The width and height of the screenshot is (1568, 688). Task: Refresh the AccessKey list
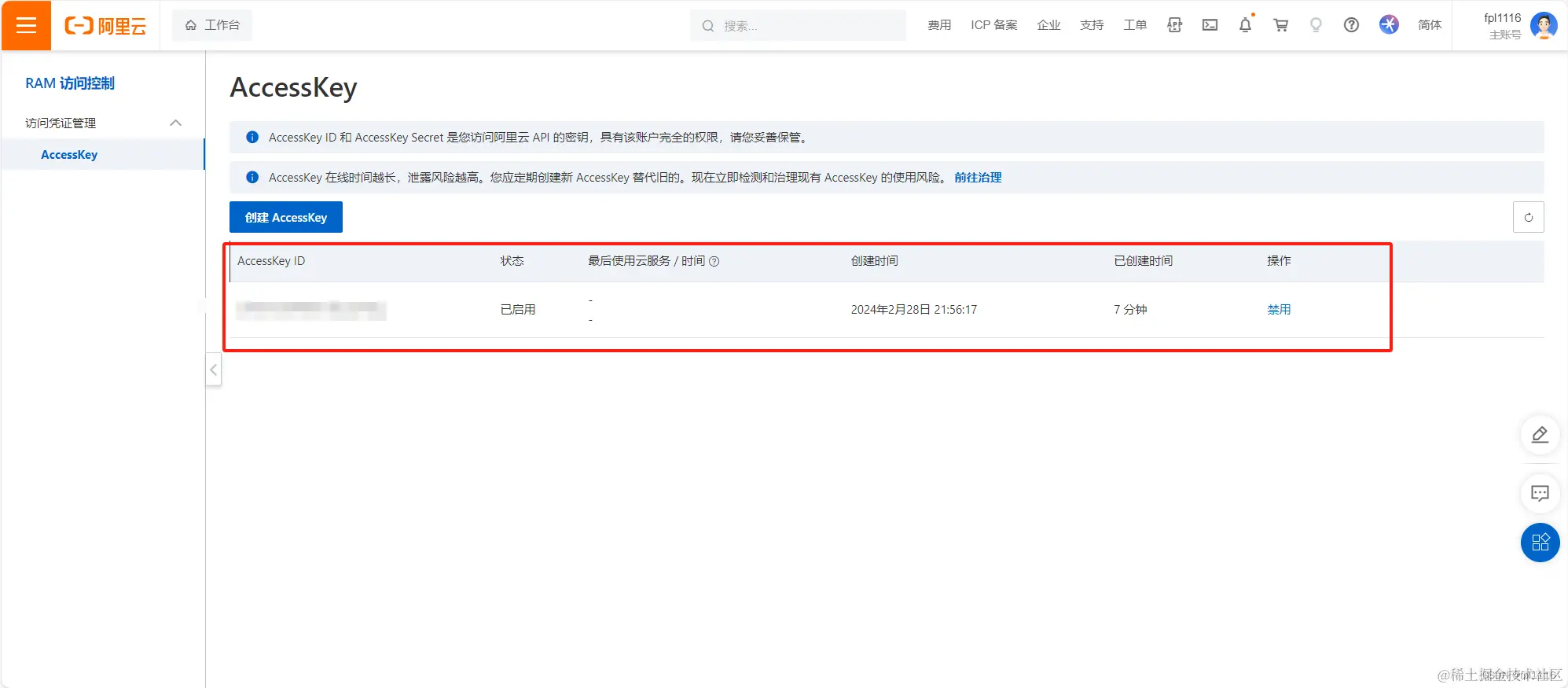coord(1528,217)
